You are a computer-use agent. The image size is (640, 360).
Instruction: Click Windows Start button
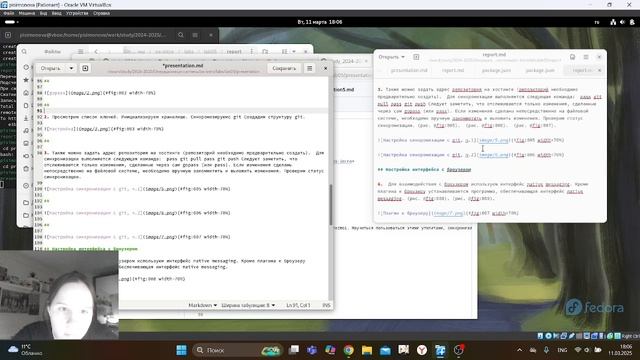pos(182,350)
